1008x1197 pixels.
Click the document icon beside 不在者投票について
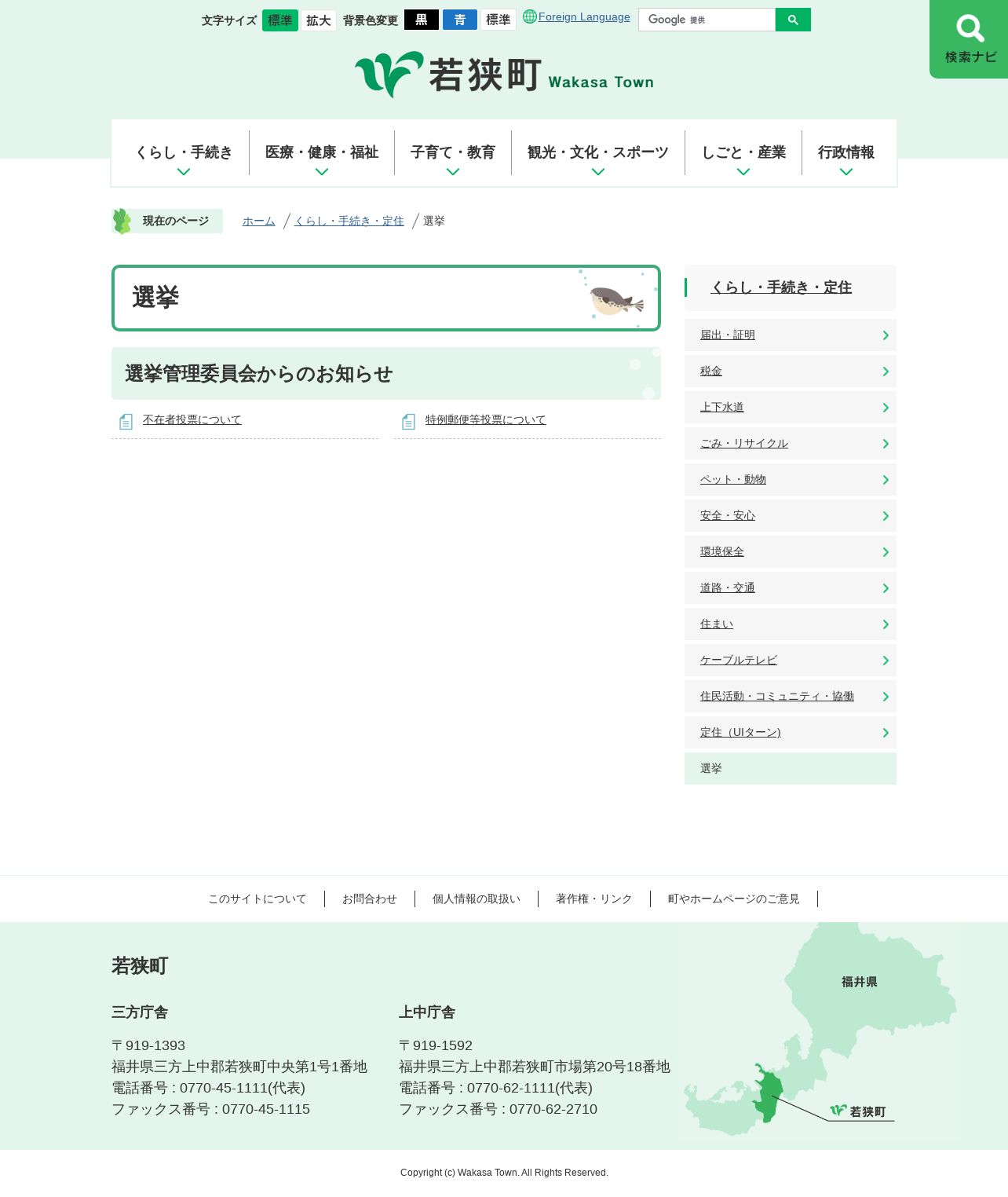[x=126, y=422]
